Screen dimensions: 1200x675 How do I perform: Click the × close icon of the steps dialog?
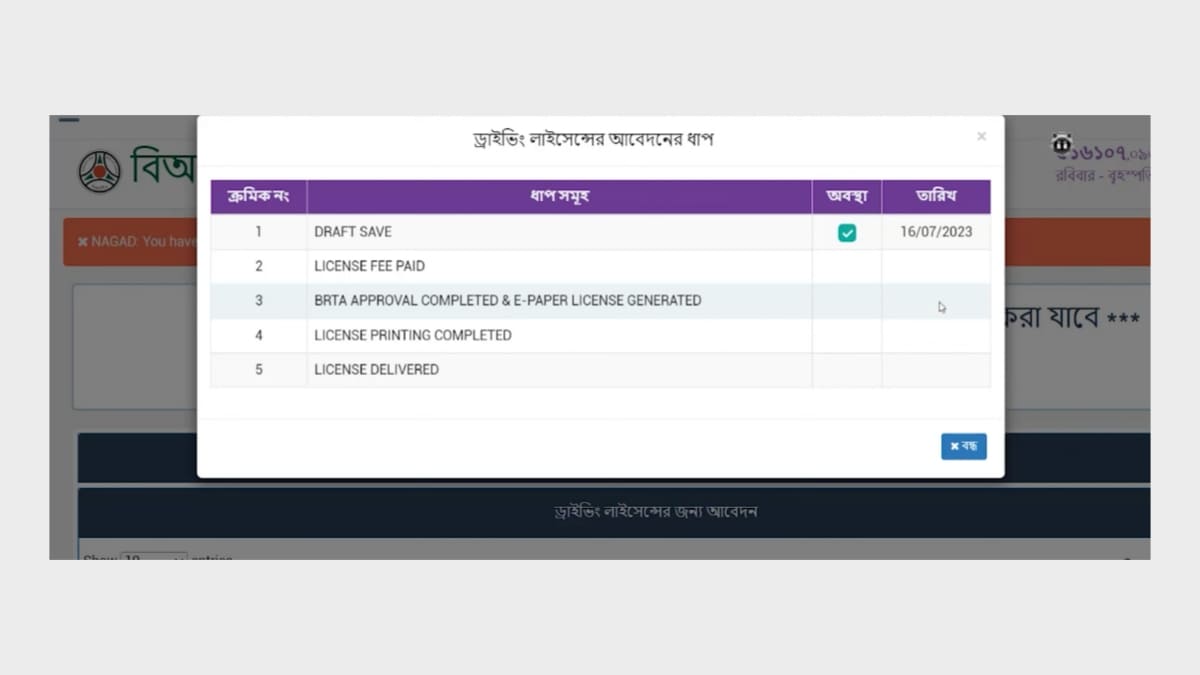point(981,136)
